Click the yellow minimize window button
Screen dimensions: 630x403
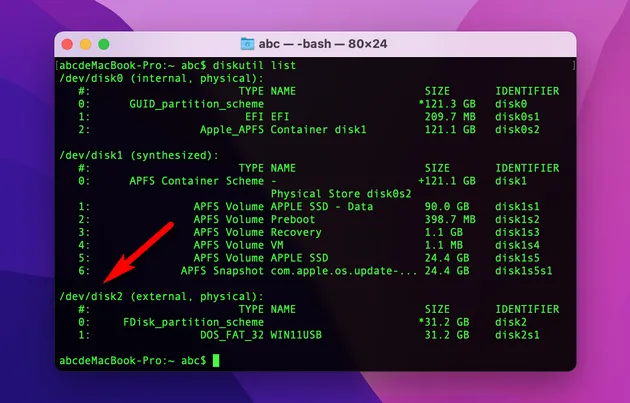[x=86, y=44]
